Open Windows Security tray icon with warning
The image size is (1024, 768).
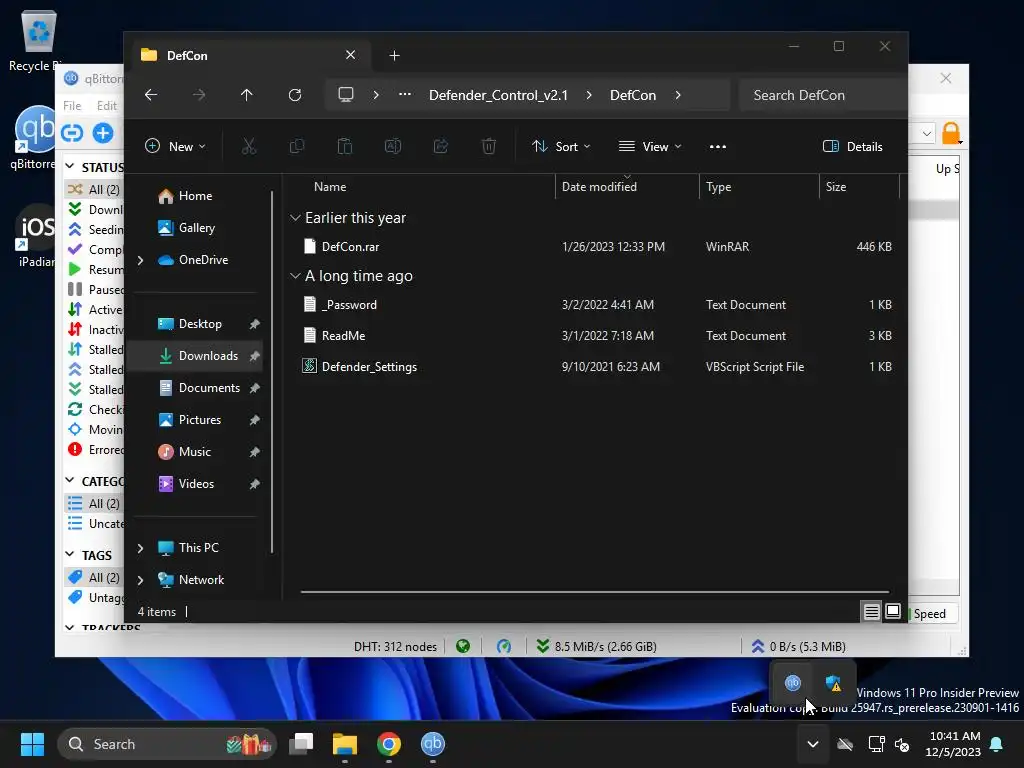click(833, 683)
